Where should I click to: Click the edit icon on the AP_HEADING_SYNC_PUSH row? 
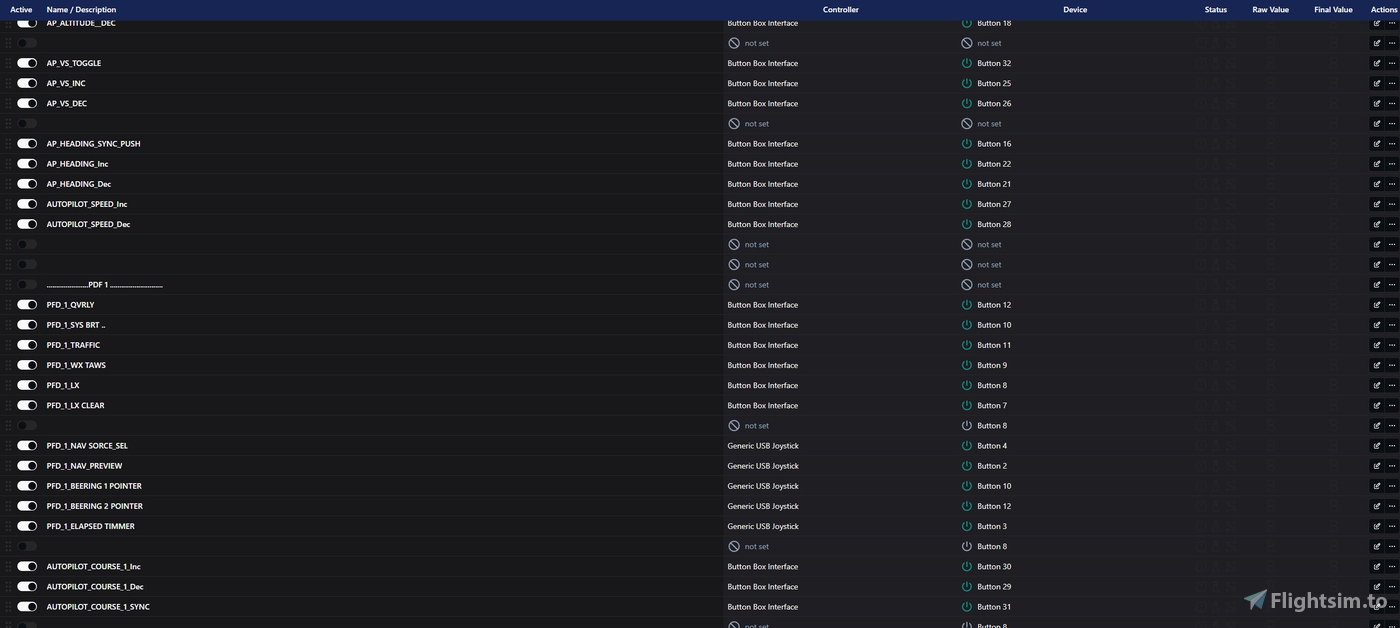point(1376,144)
